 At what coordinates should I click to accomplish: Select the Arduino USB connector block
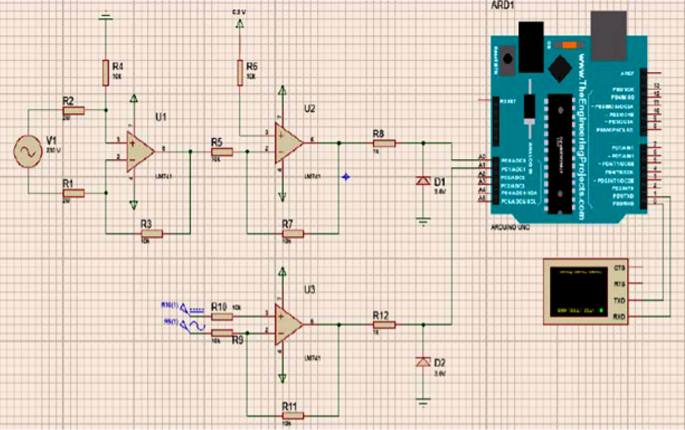coord(609,35)
